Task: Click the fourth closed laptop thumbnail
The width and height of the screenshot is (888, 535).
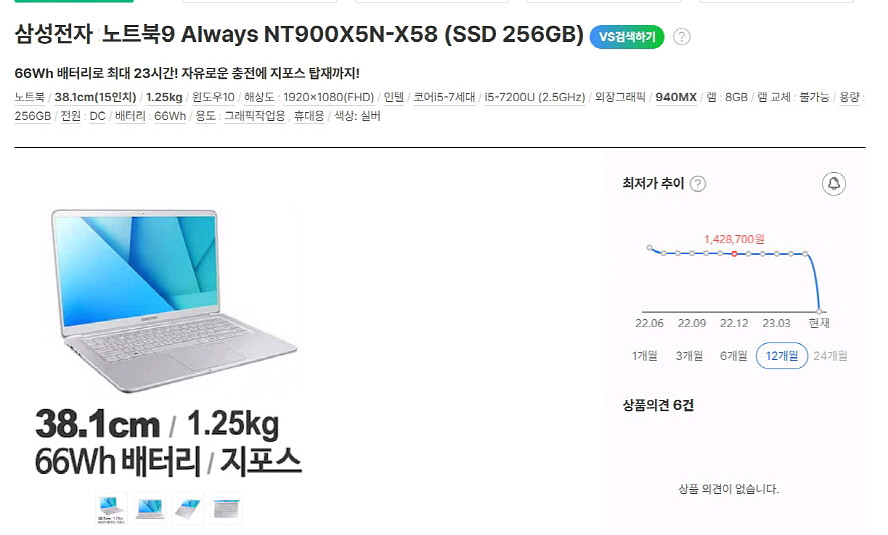Action: [x=226, y=508]
